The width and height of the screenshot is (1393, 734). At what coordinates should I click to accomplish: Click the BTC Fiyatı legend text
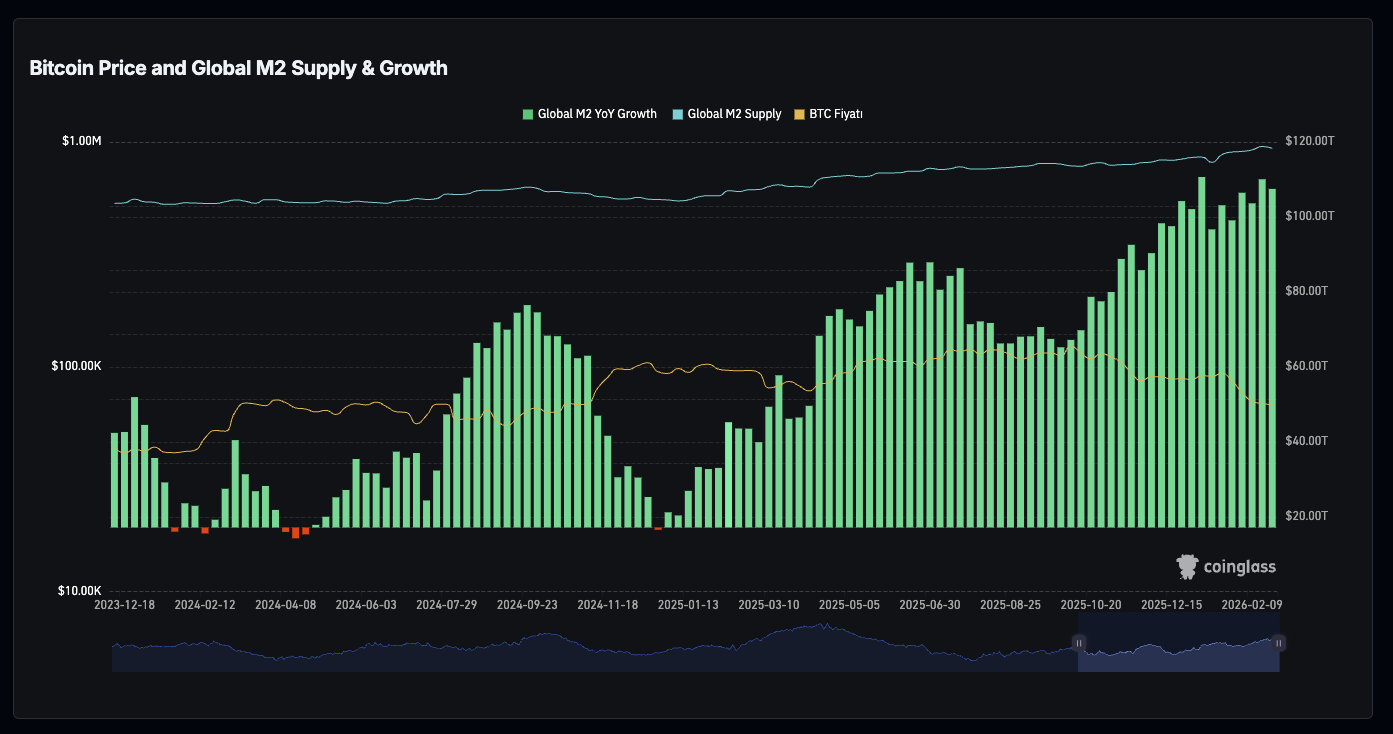(836, 114)
